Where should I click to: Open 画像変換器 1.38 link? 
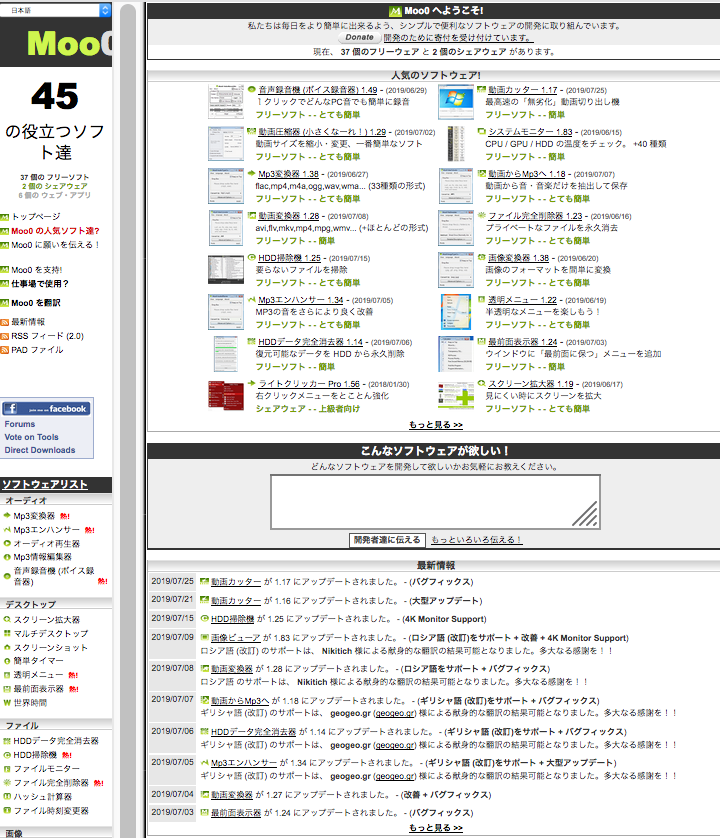tap(518, 258)
